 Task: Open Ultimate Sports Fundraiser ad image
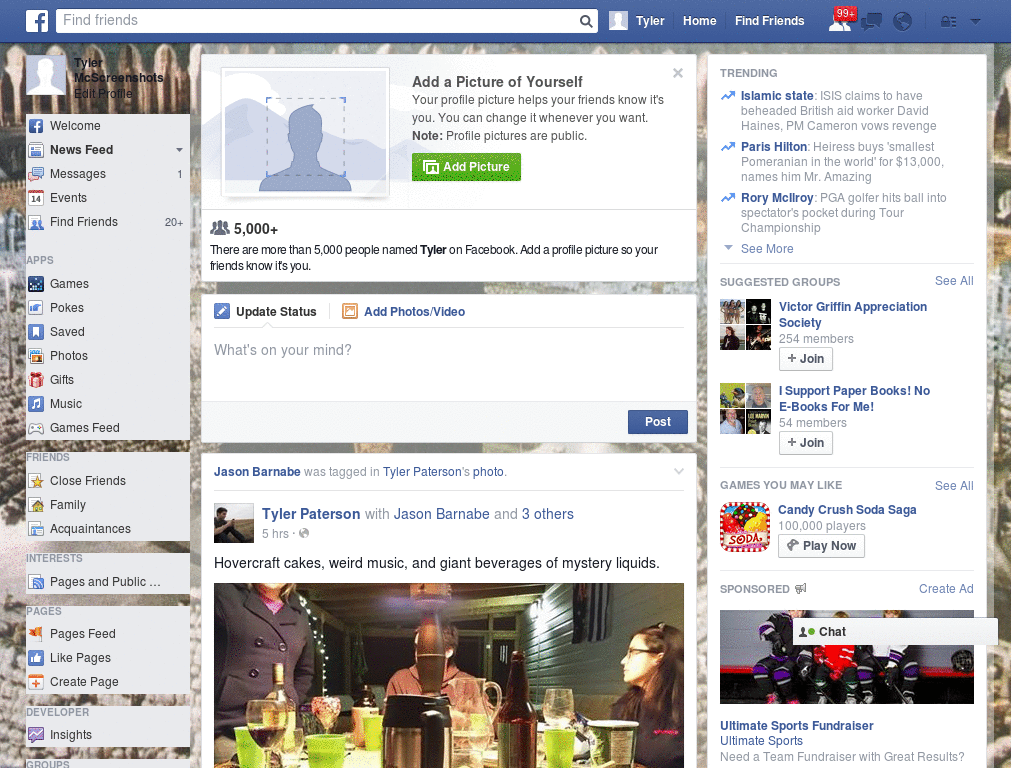click(x=846, y=657)
